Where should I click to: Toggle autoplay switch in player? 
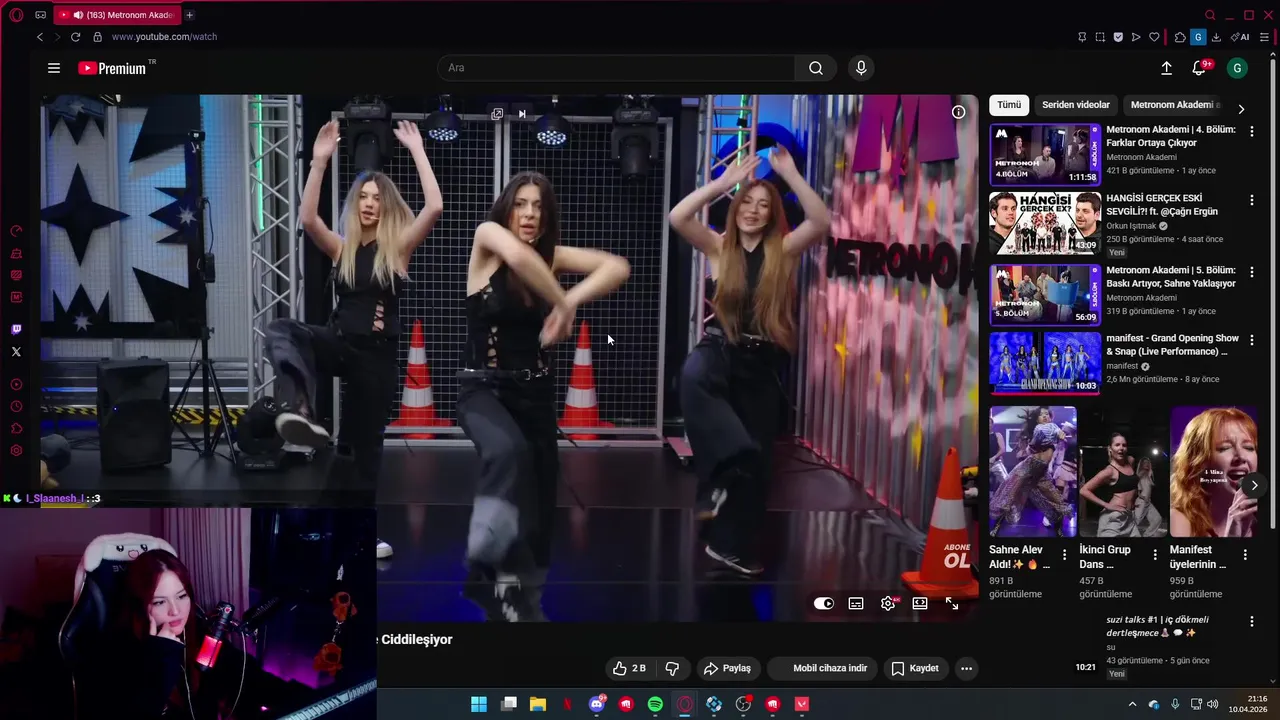click(824, 604)
